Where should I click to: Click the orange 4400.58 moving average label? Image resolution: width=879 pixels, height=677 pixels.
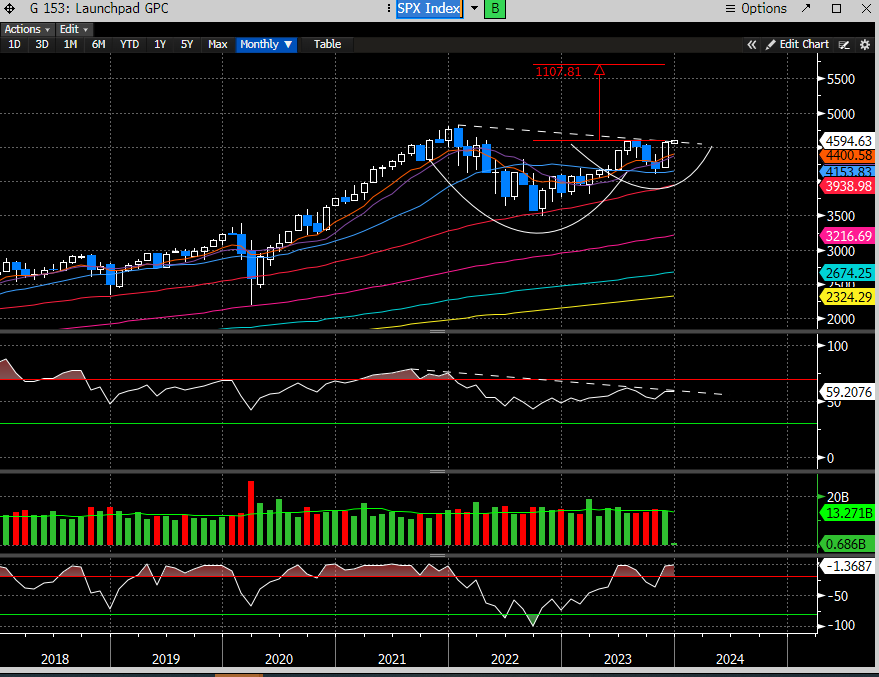click(x=848, y=155)
